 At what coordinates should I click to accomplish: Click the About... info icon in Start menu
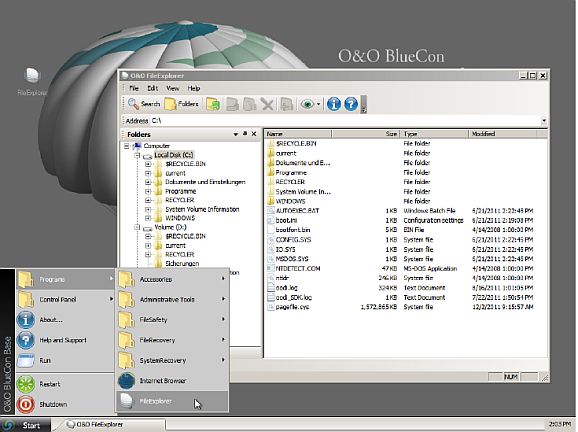coord(26,320)
